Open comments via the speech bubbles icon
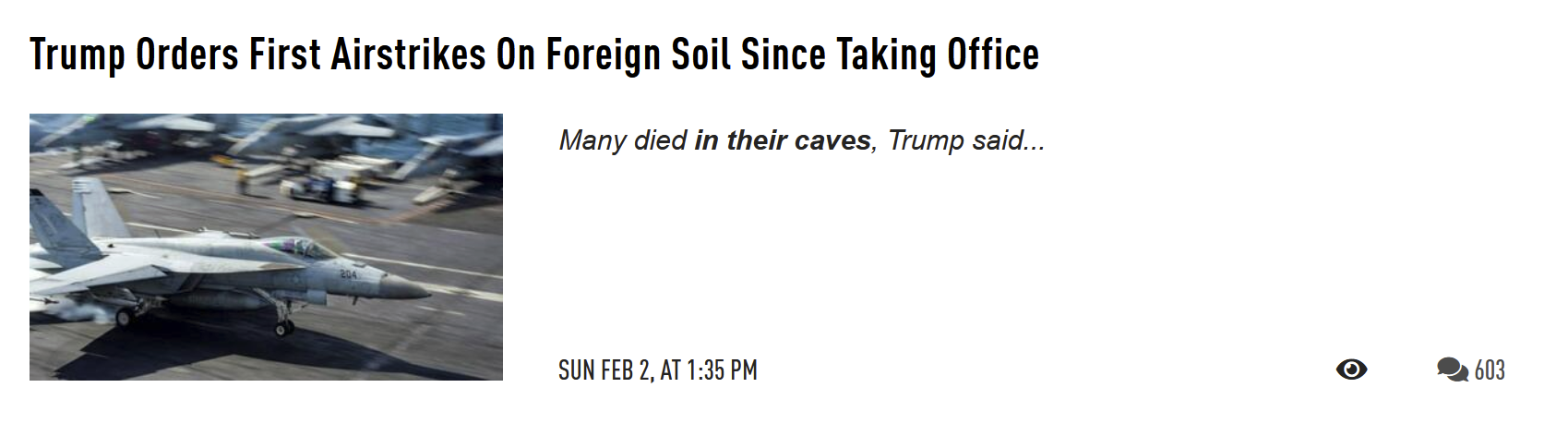The height and width of the screenshot is (436, 1568). click(1453, 369)
